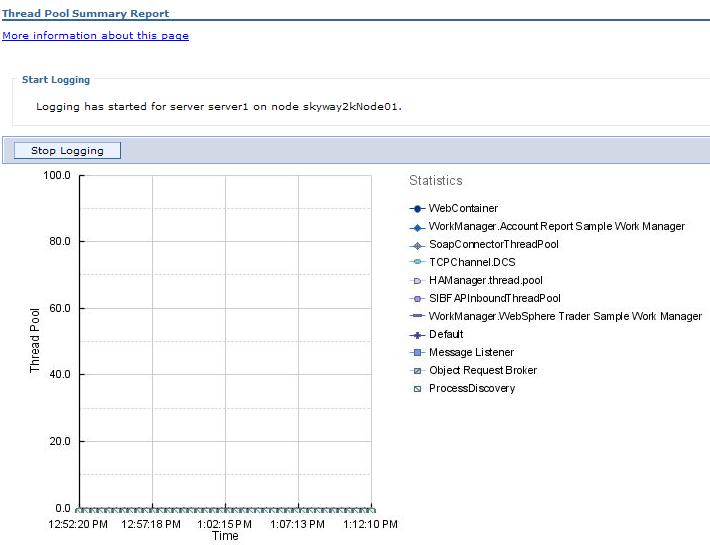Click the TCPChannel.DCS legend marker
Screen dimensions: 710x545
coord(417,262)
